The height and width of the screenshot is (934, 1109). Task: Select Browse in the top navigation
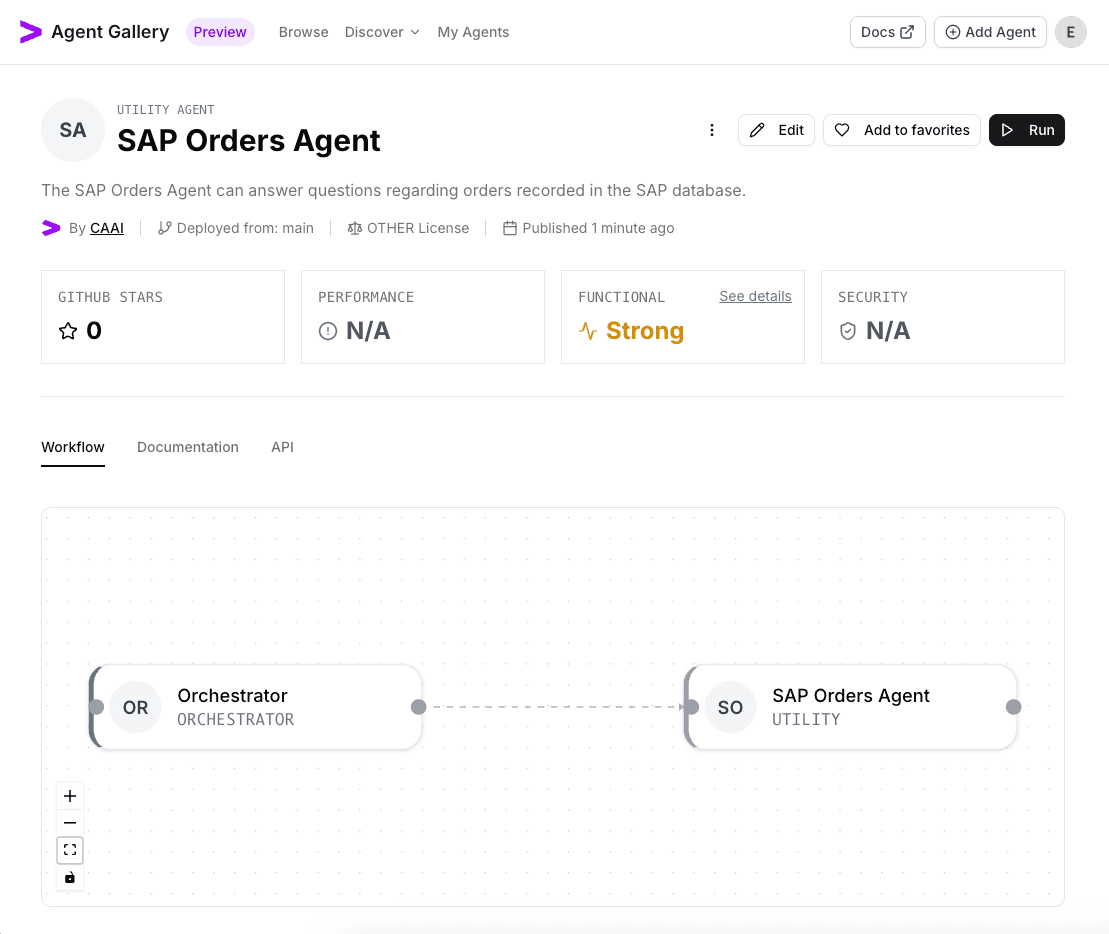(x=303, y=32)
